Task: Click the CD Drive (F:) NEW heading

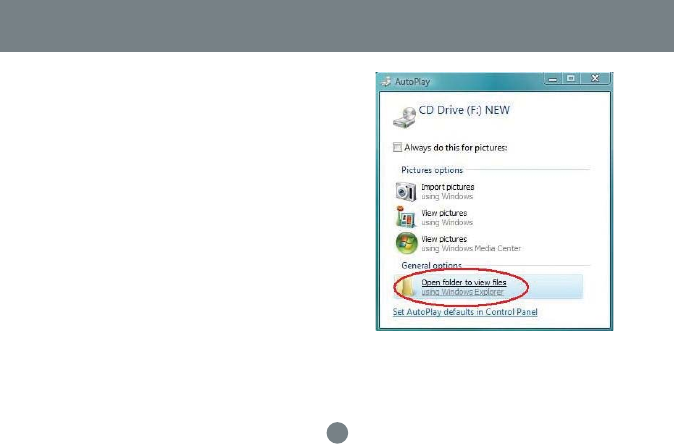Action: point(464,110)
